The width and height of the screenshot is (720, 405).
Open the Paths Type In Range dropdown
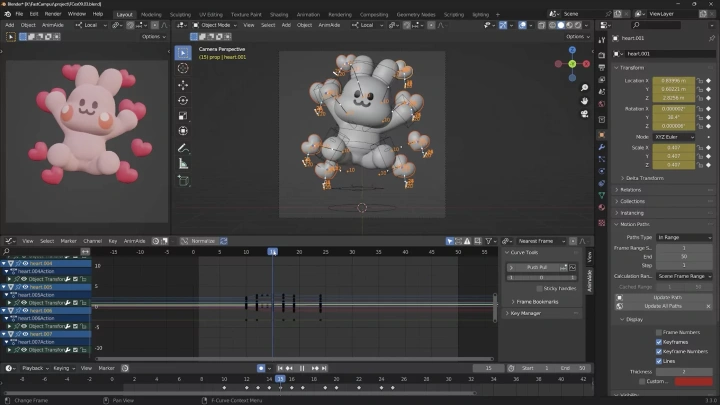tap(684, 237)
